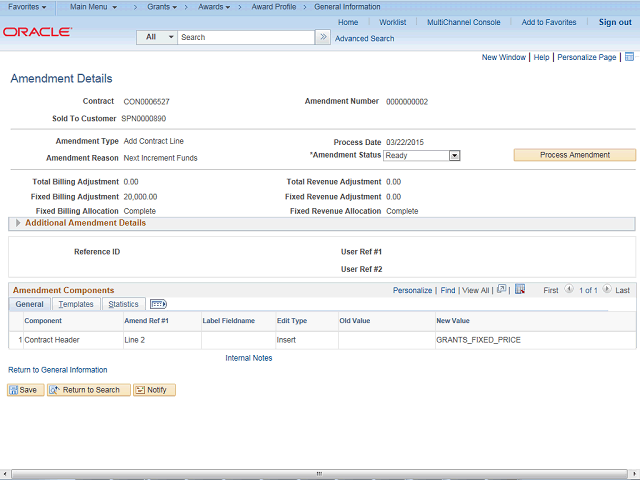640x480 pixels.
Task: Open the Main Menu dropdown
Action: click(x=93, y=7)
